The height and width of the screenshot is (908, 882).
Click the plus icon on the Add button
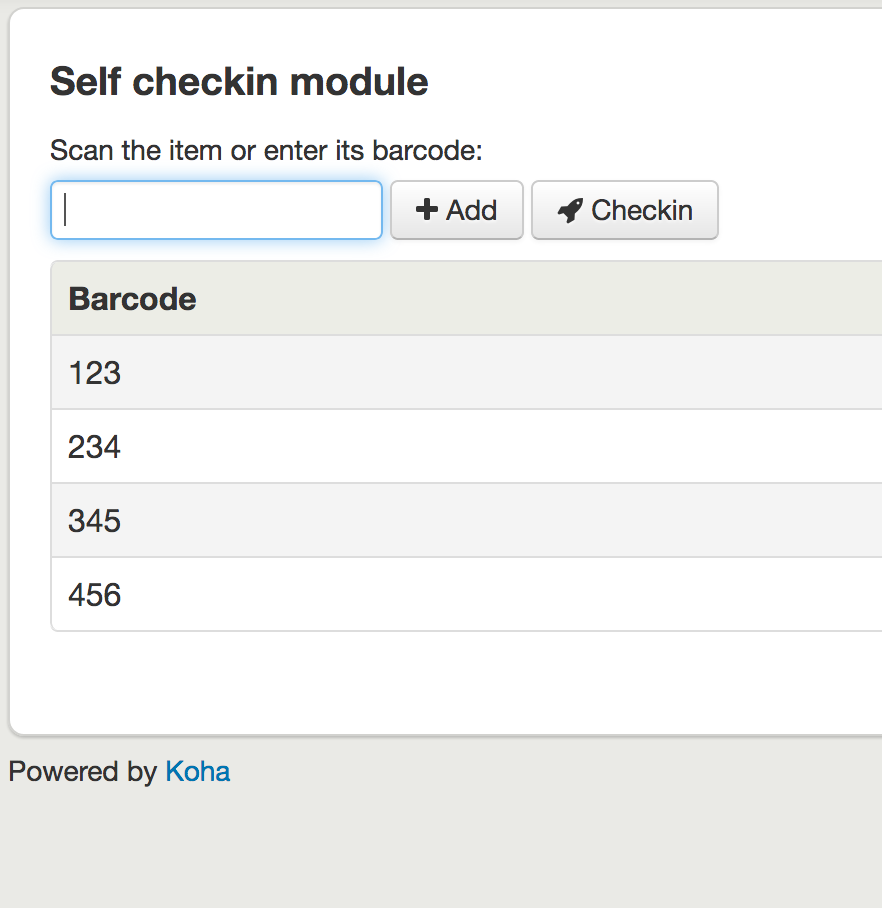(427, 210)
